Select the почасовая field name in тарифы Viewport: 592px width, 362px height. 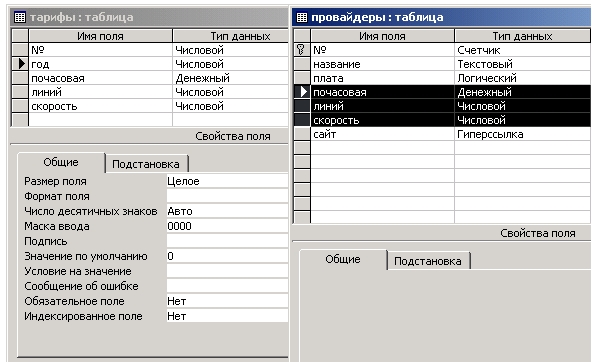point(100,78)
